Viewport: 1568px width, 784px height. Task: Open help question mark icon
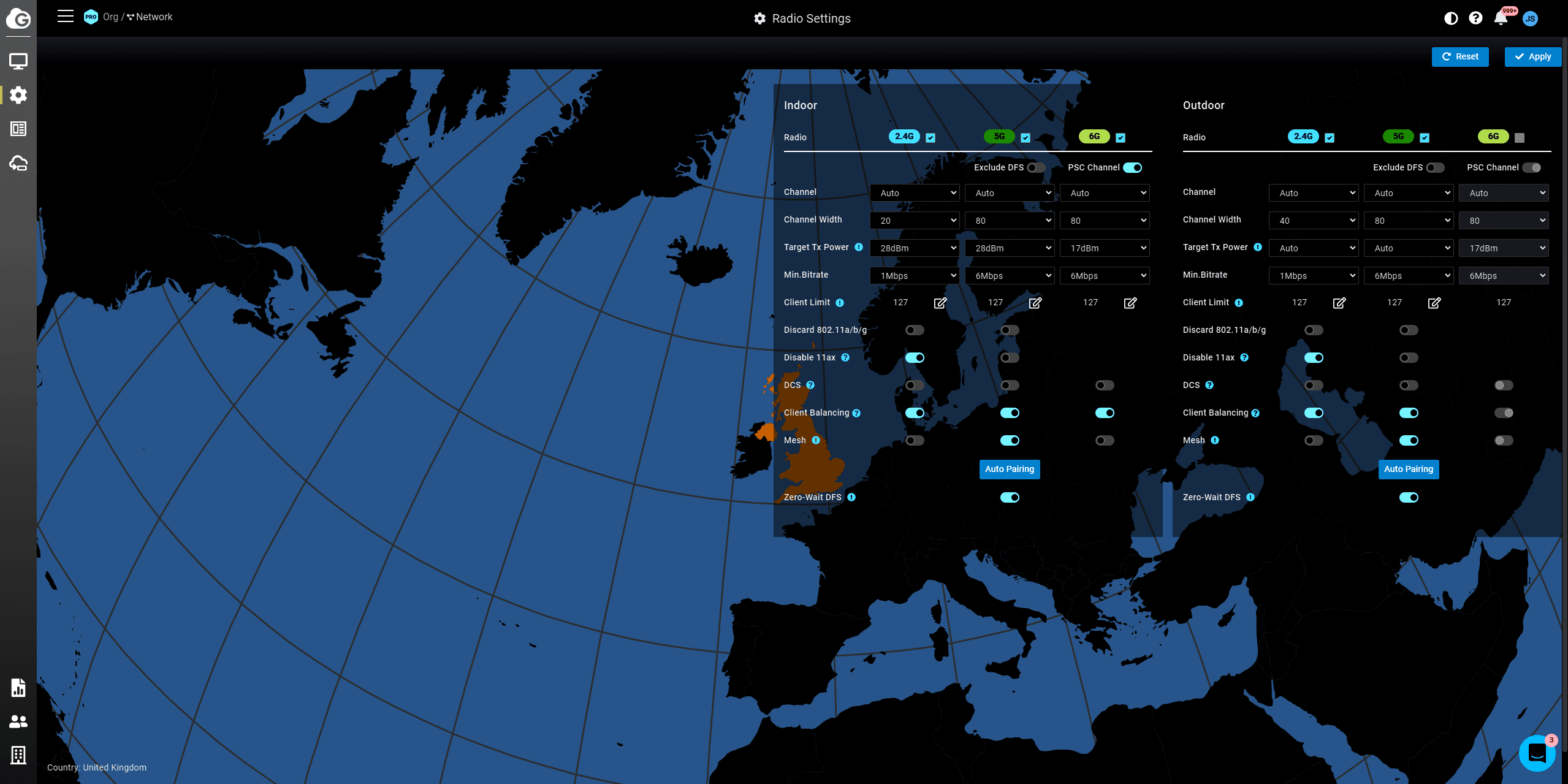1475,18
